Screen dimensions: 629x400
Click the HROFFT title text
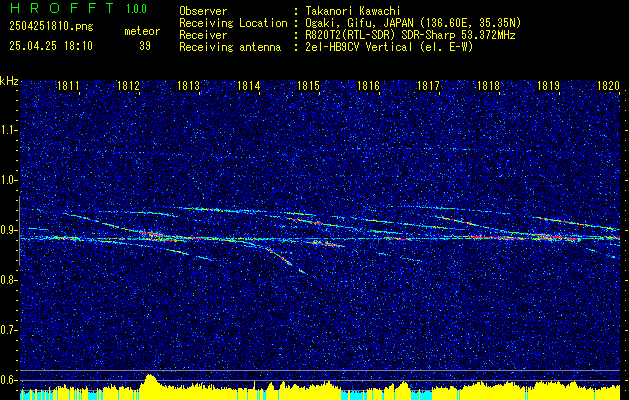coord(62,8)
